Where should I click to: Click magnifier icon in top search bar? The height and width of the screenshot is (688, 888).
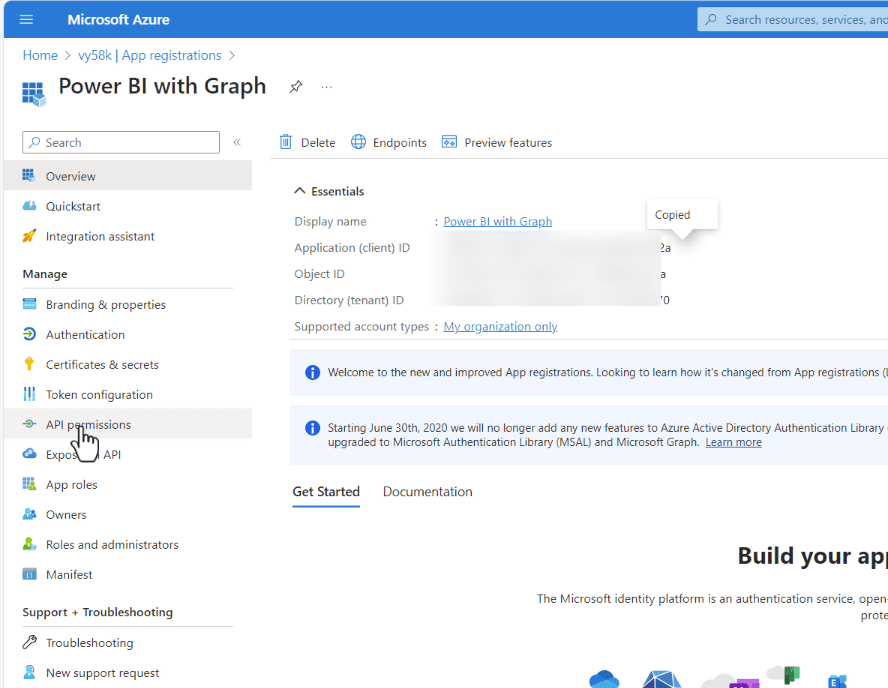(711, 19)
